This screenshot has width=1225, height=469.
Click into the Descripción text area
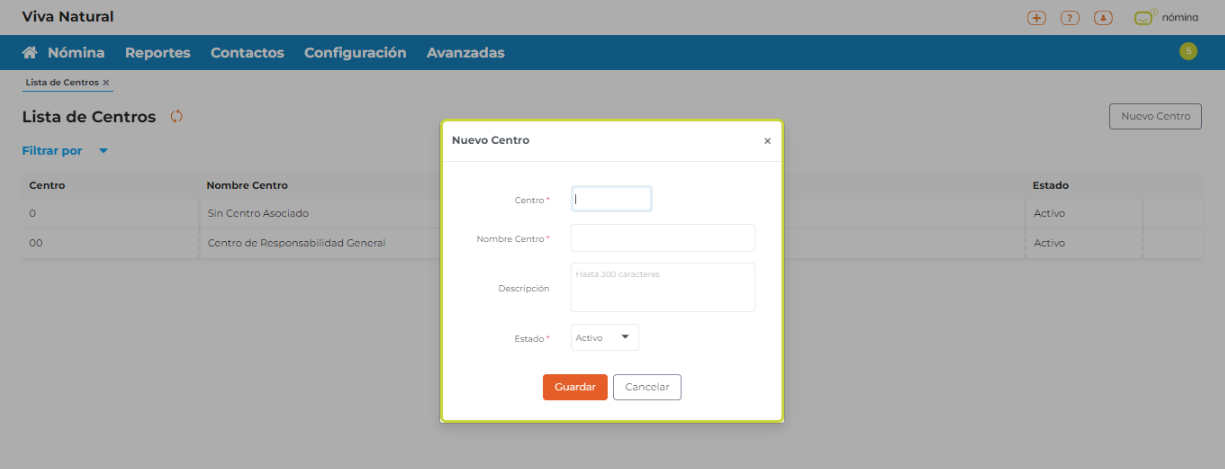[x=662, y=288]
